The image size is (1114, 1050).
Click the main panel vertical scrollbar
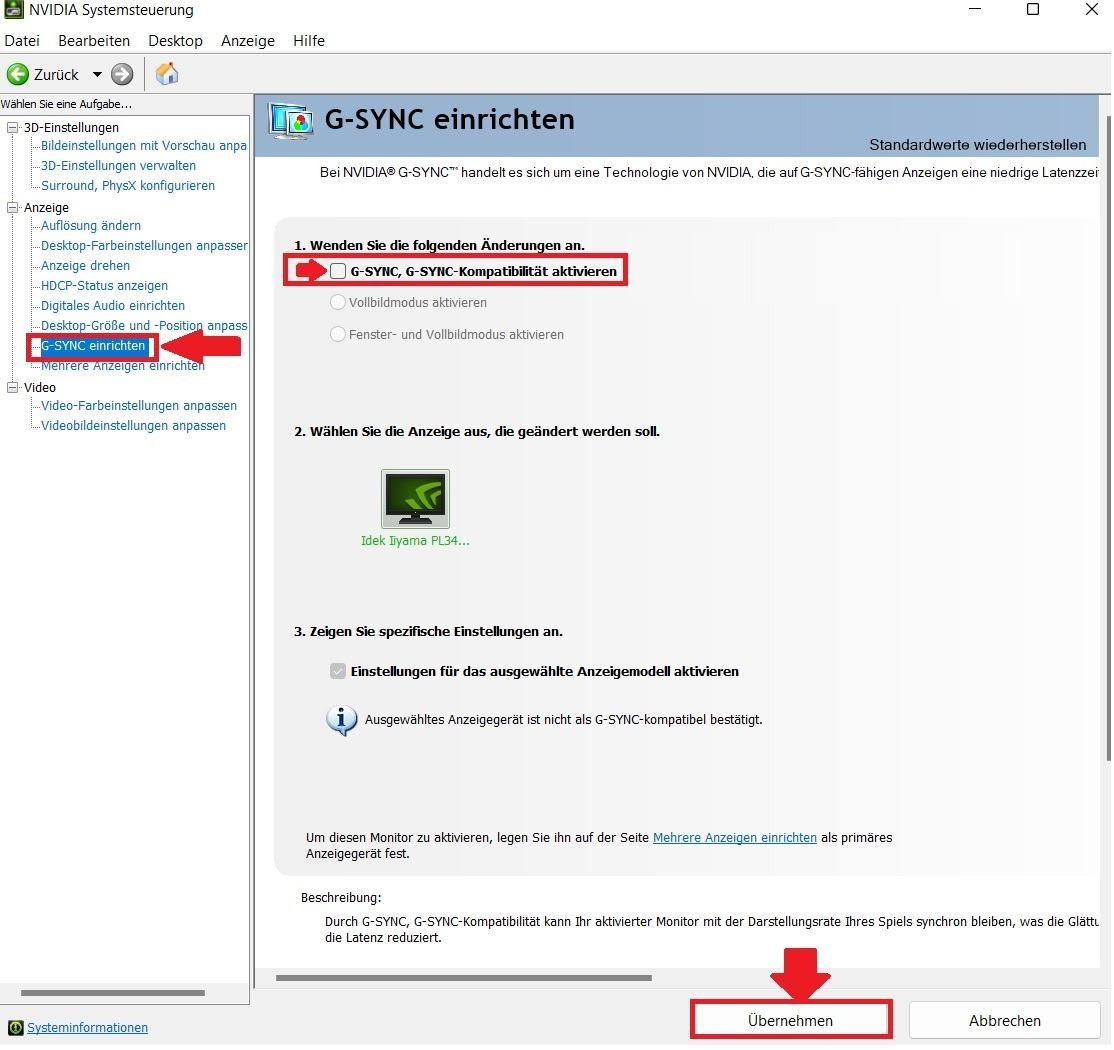(x=1108, y=437)
